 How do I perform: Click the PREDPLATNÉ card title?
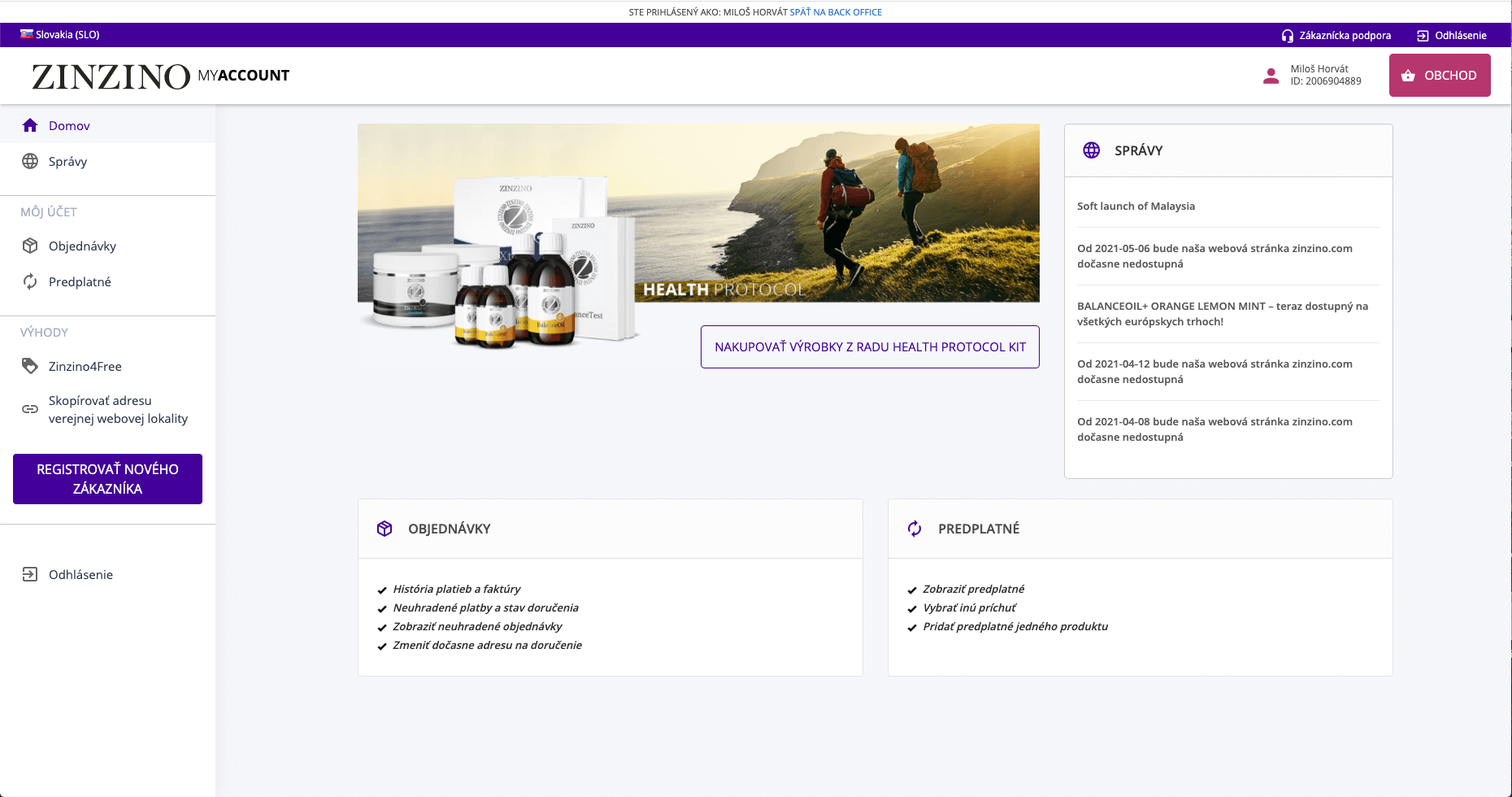coord(979,529)
